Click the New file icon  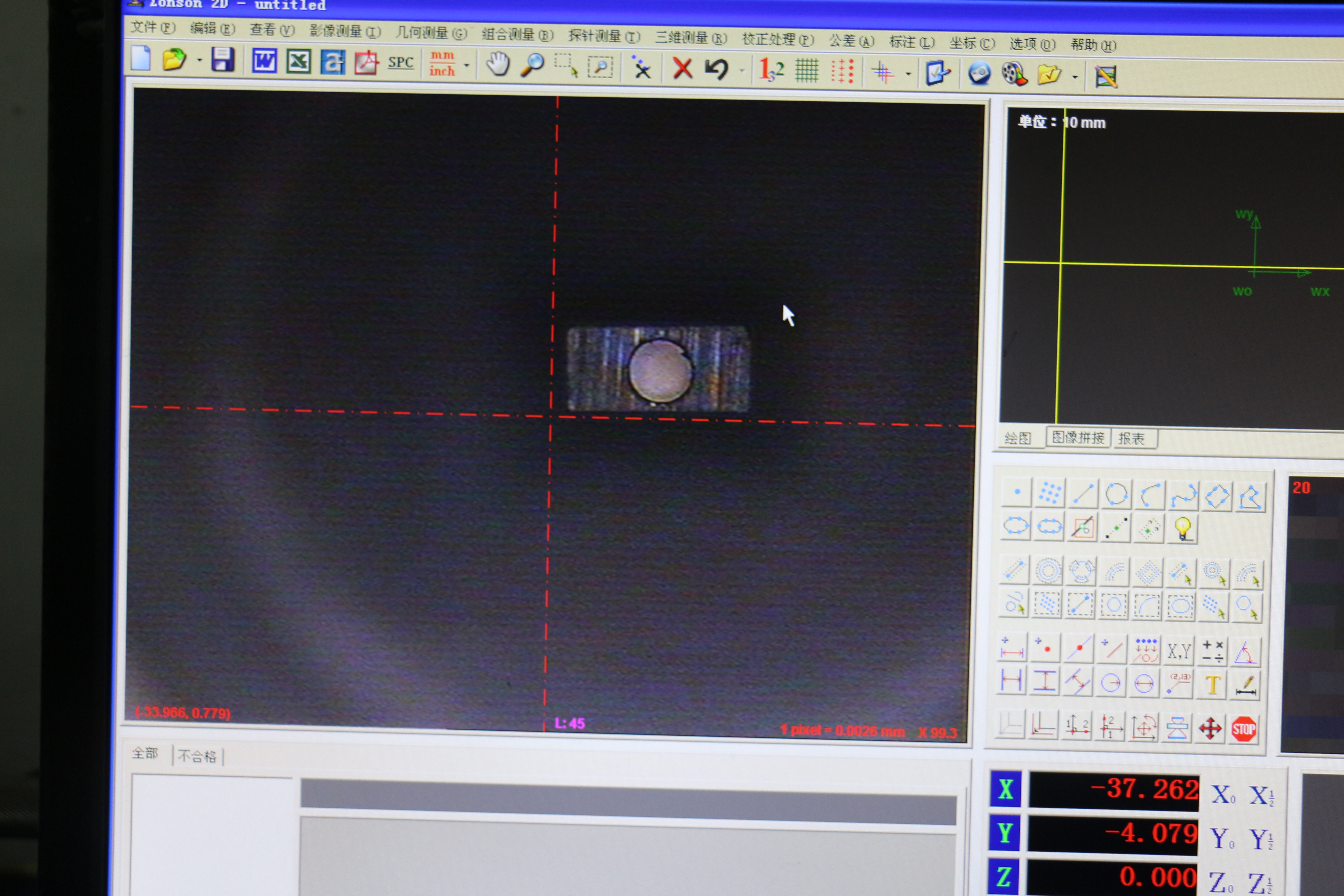pos(141,58)
